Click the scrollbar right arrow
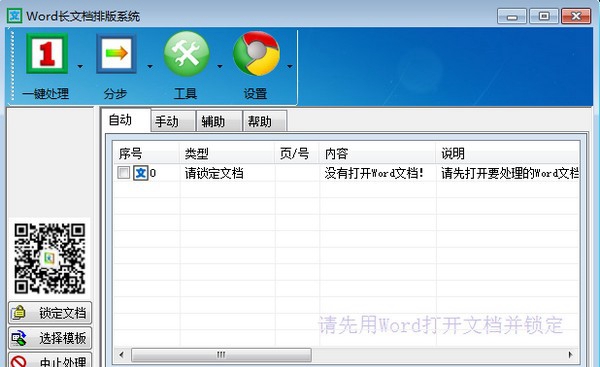 [x=570, y=355]
